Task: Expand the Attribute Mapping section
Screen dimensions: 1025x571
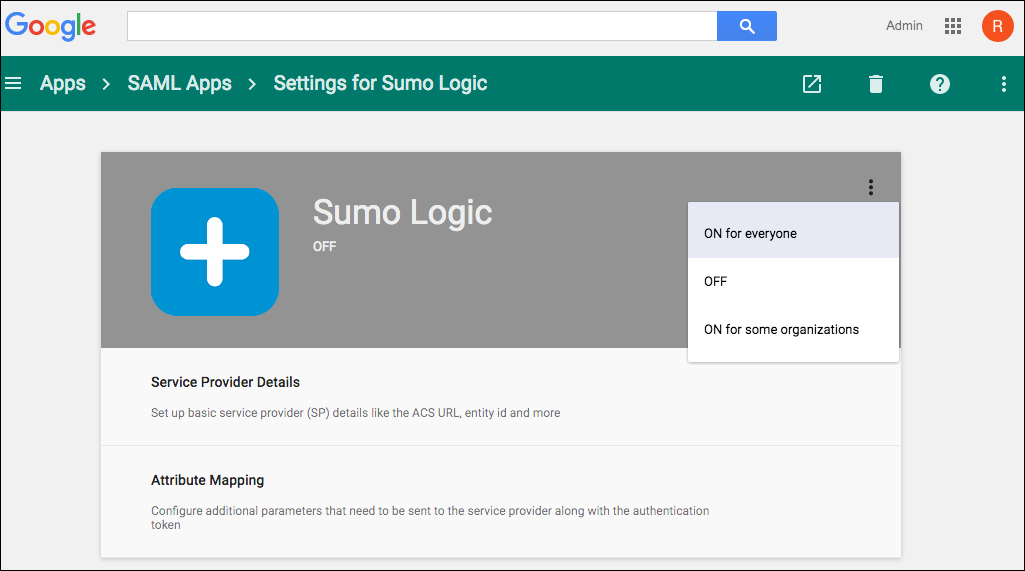Action: tap(207, 480)
